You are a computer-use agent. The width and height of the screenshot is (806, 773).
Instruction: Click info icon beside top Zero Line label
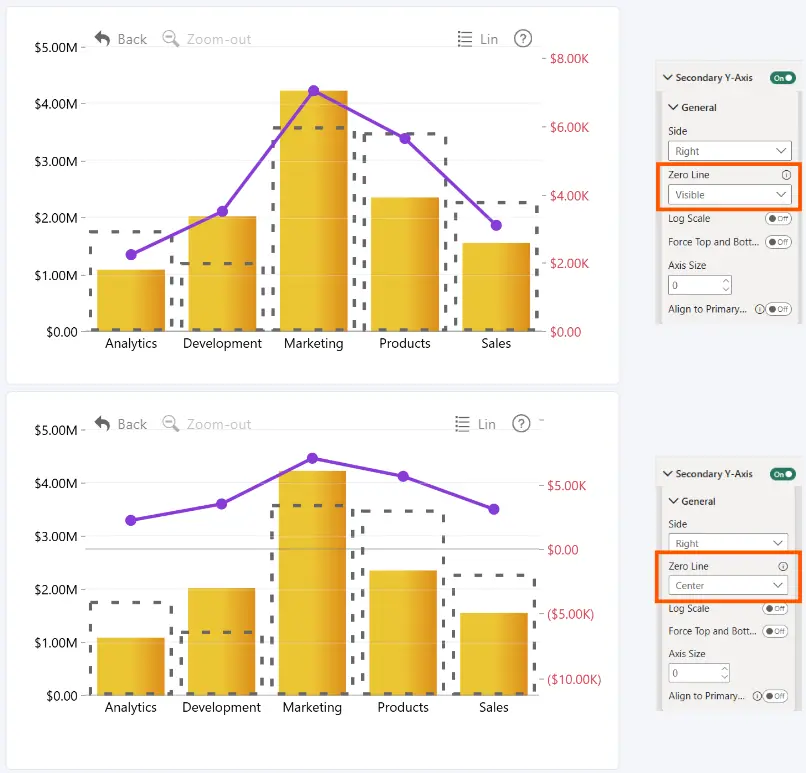coord(786,175)
